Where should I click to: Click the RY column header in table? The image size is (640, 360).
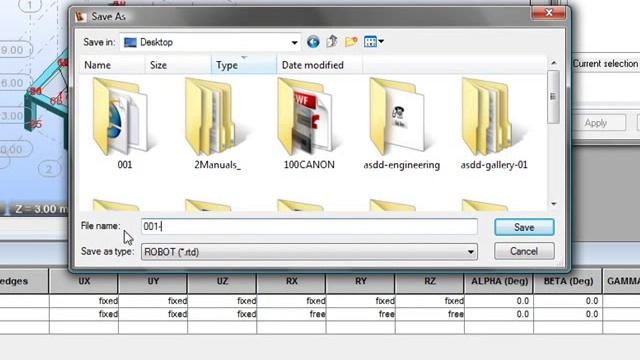pos(360,281)
